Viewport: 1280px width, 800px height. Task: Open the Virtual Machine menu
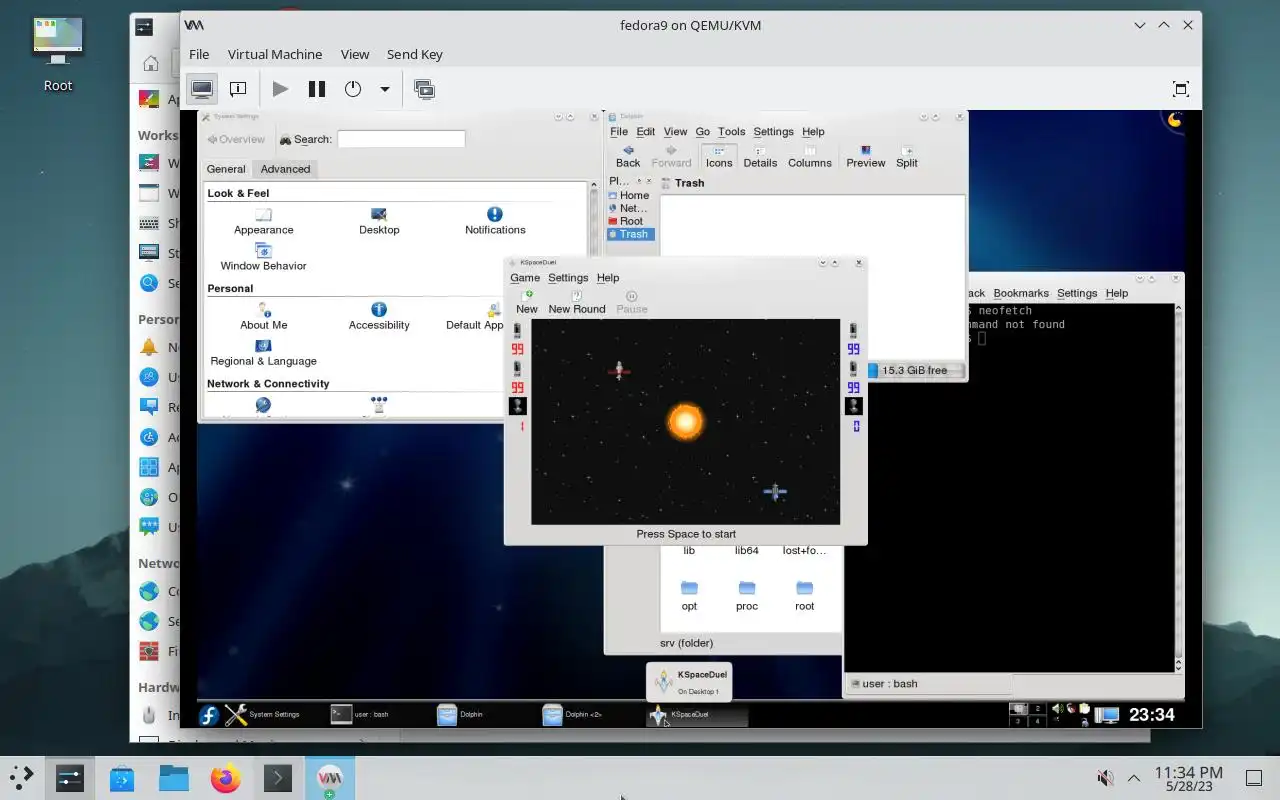coord(275,54)
